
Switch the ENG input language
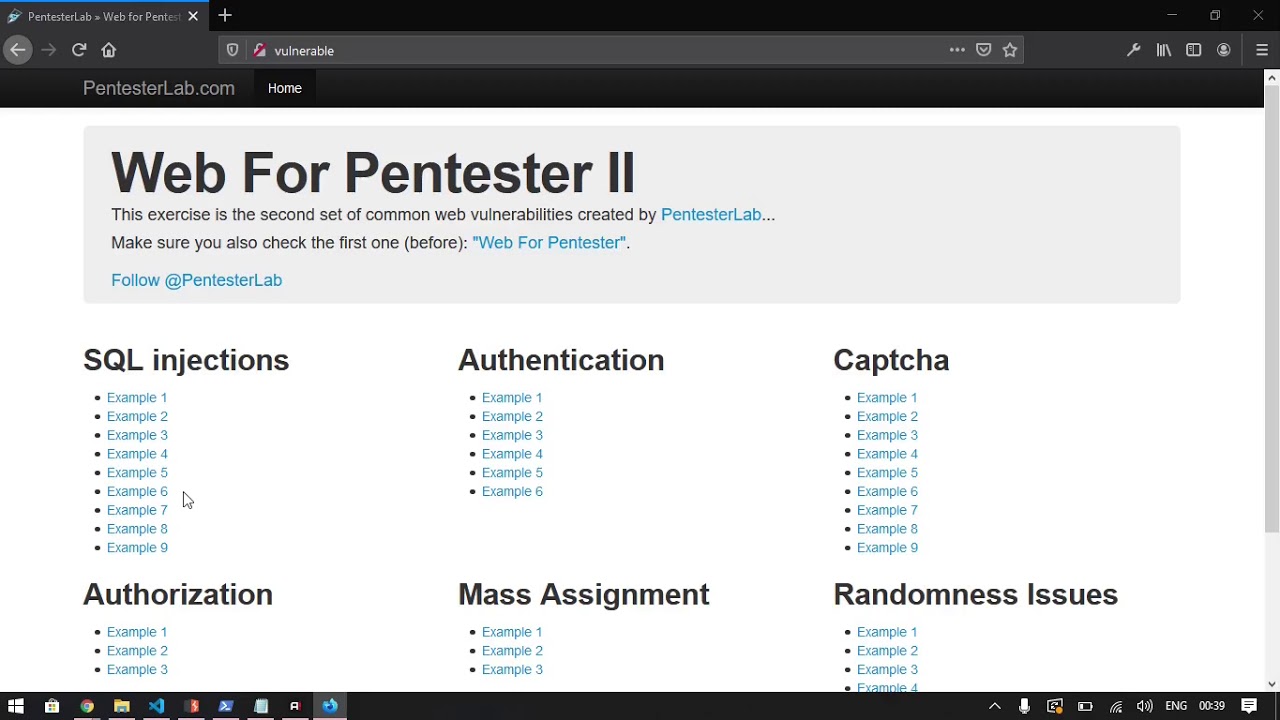pos(1176,706)
